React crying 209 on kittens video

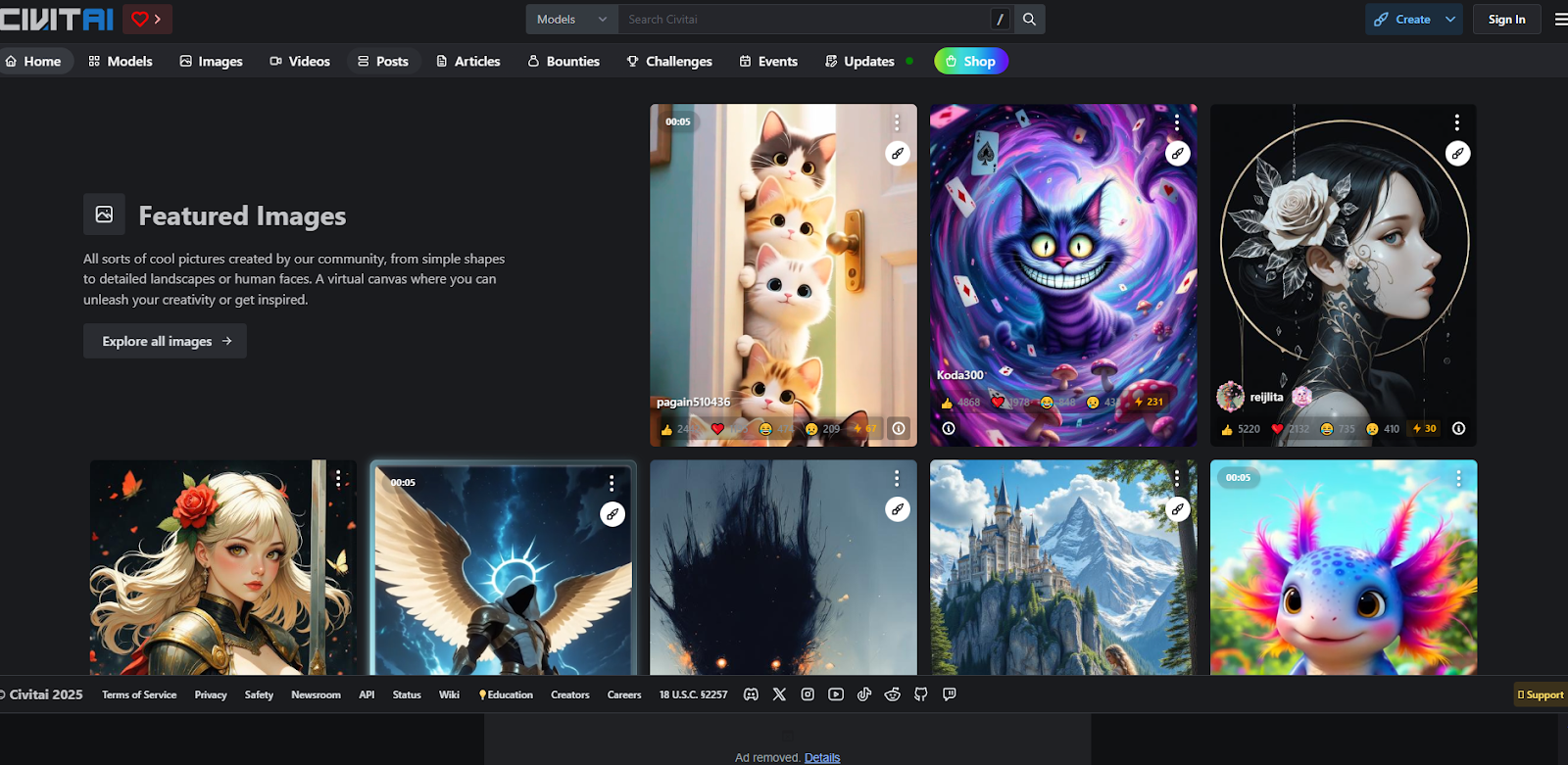coord(823,429)
